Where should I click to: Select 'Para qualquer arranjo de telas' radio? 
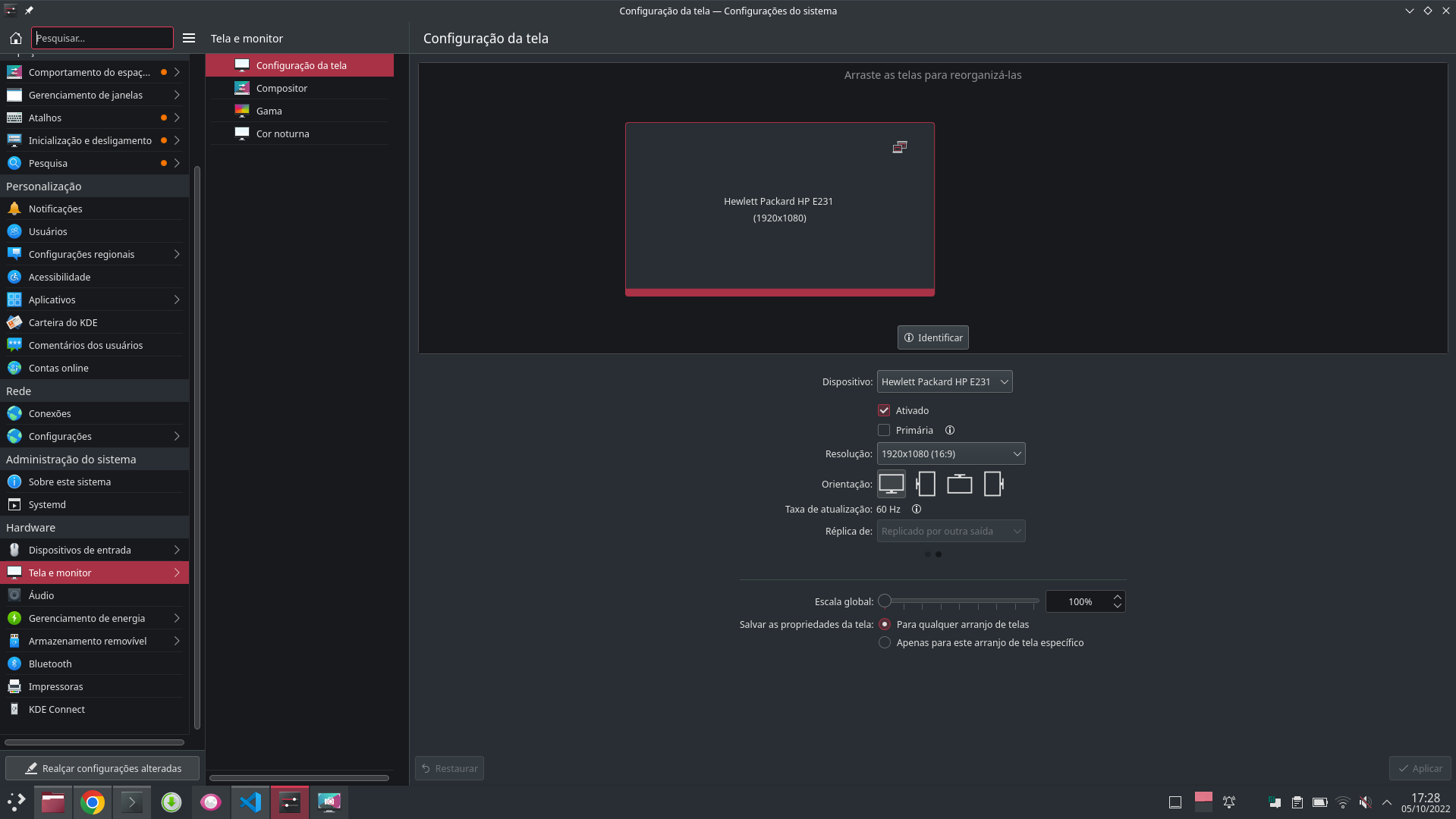(885, 624)
